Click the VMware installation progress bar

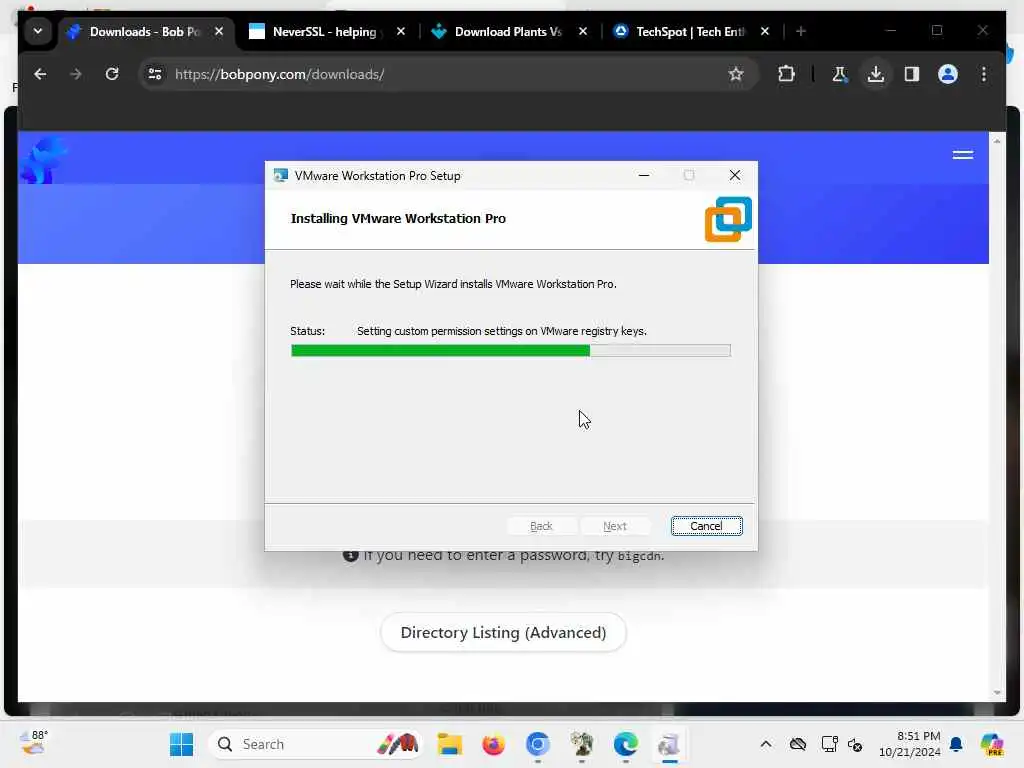[x=511, y=351]
